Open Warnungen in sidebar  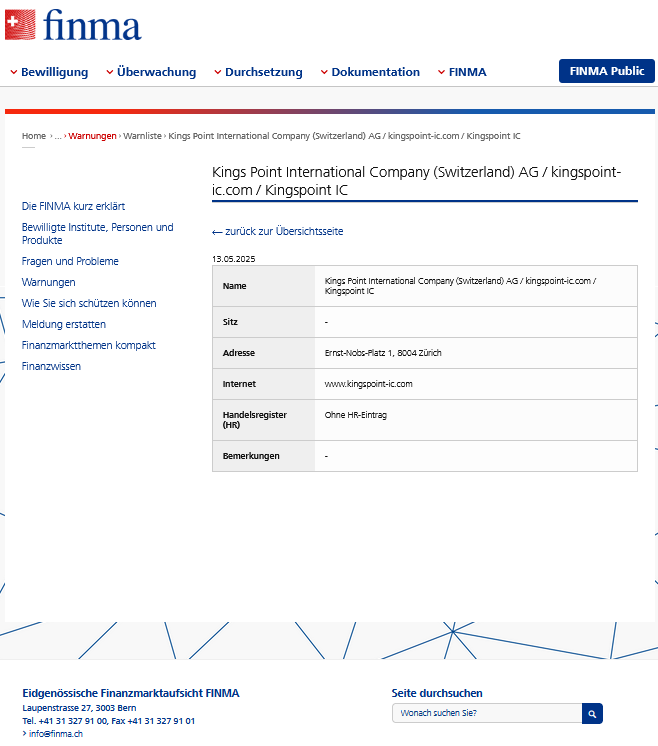[x=49, y=282]
